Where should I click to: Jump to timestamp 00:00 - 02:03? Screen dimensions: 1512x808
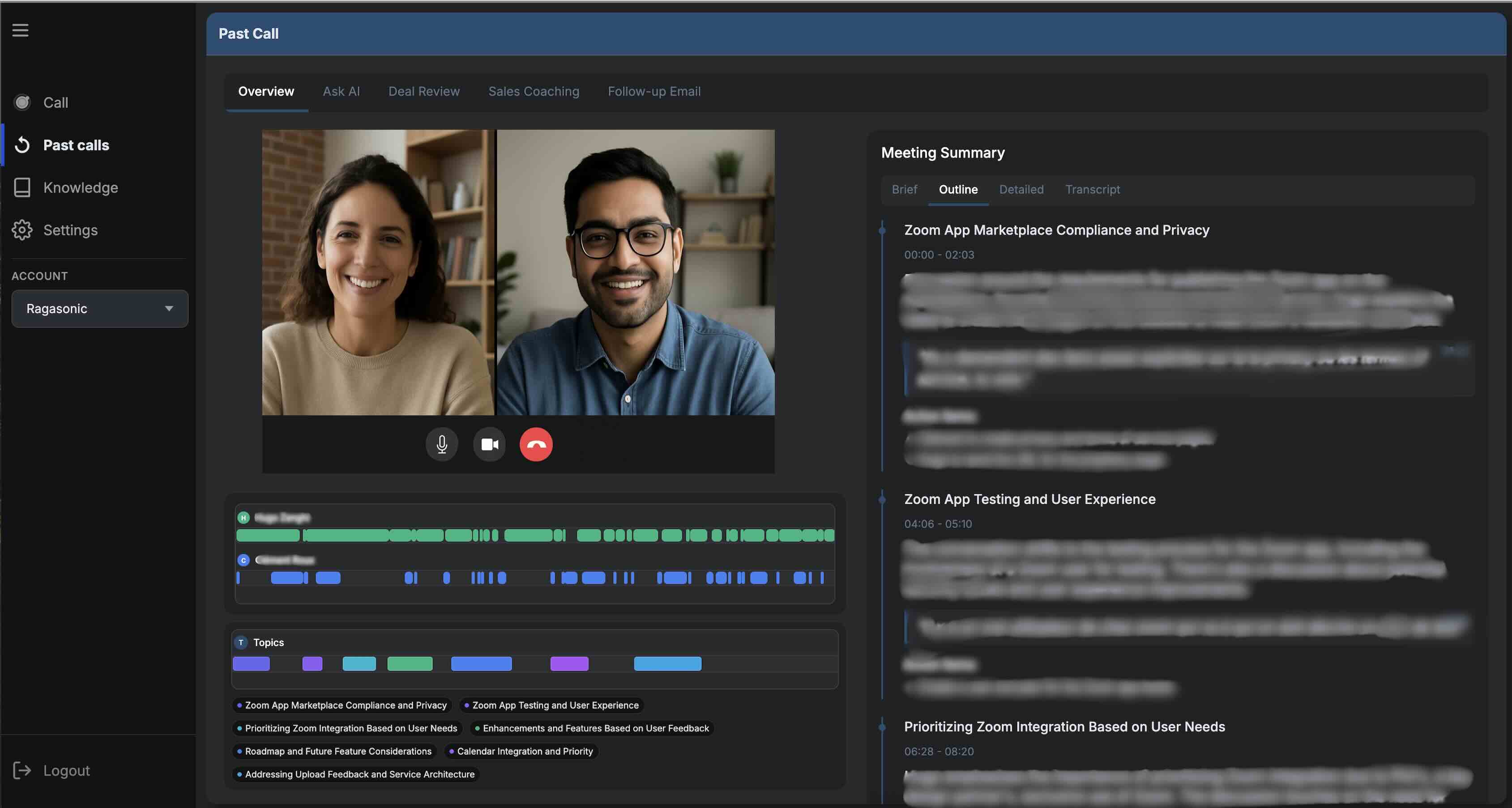[939, 255]
